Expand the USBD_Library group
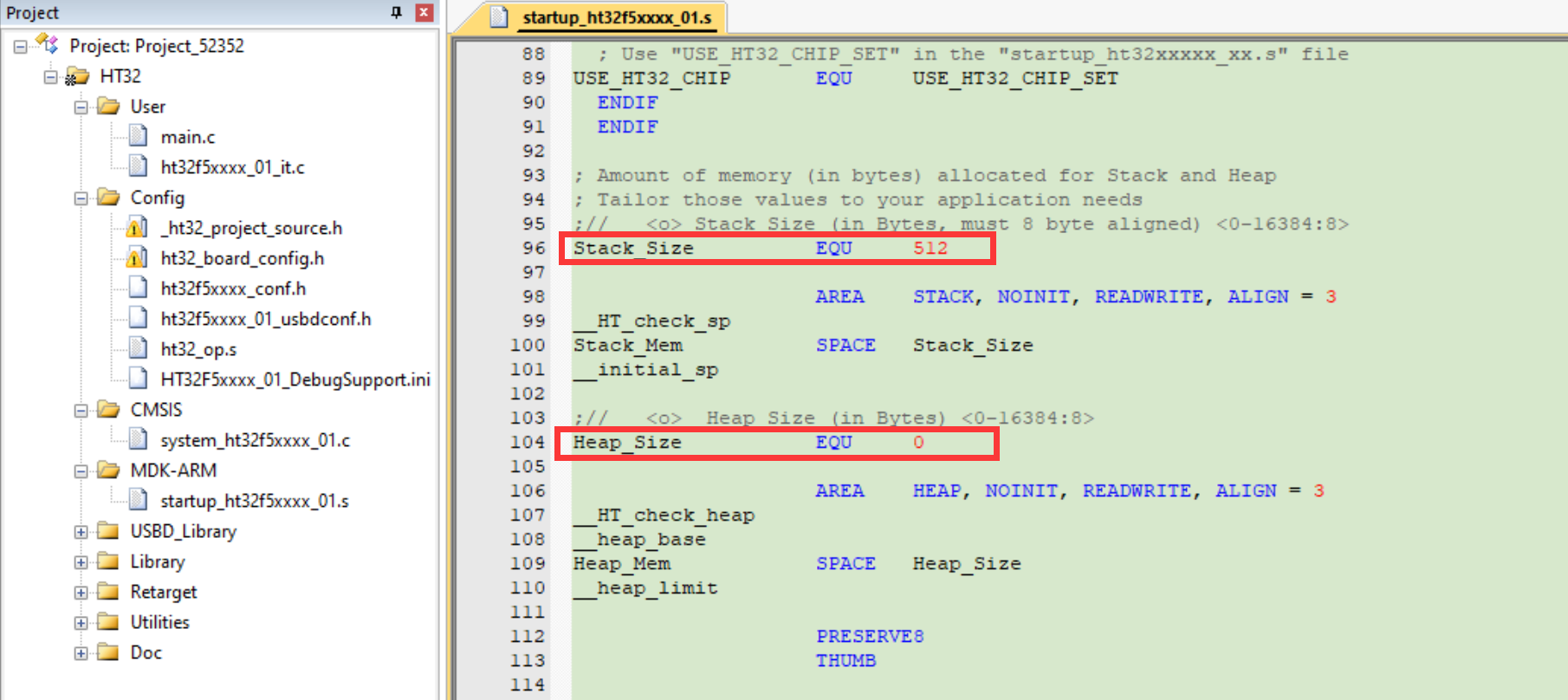This screenshot has width=1568, height=700. [x=81, y=532]
